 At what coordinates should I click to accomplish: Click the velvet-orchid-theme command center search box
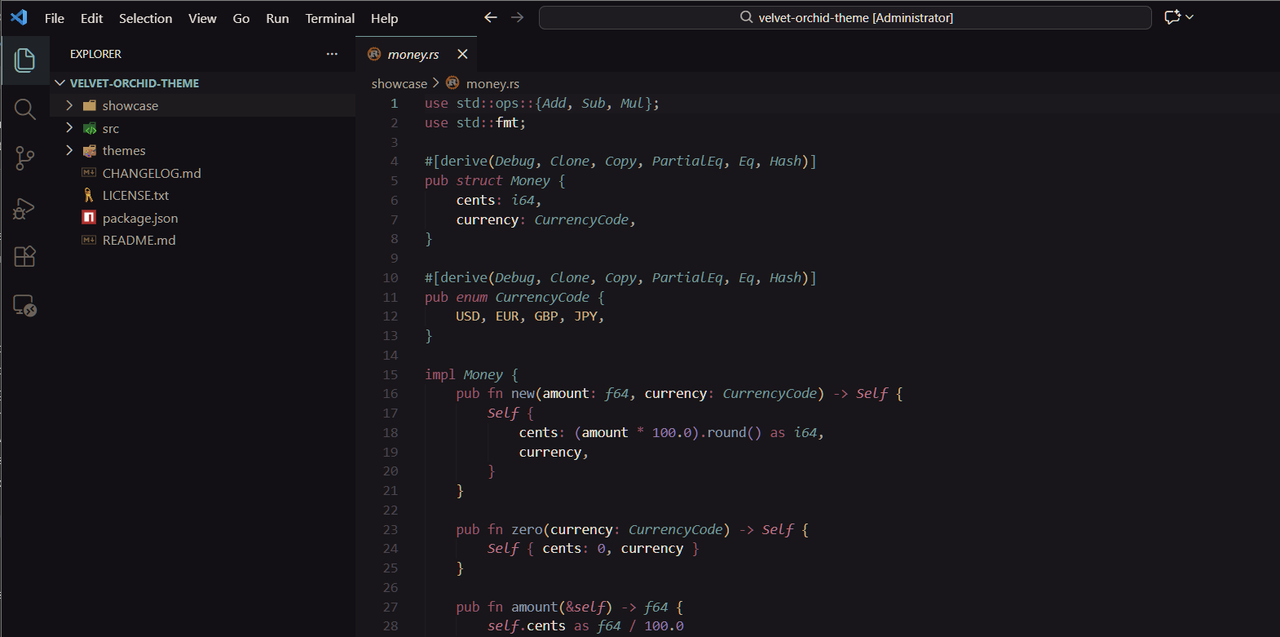tap(845, 18)
